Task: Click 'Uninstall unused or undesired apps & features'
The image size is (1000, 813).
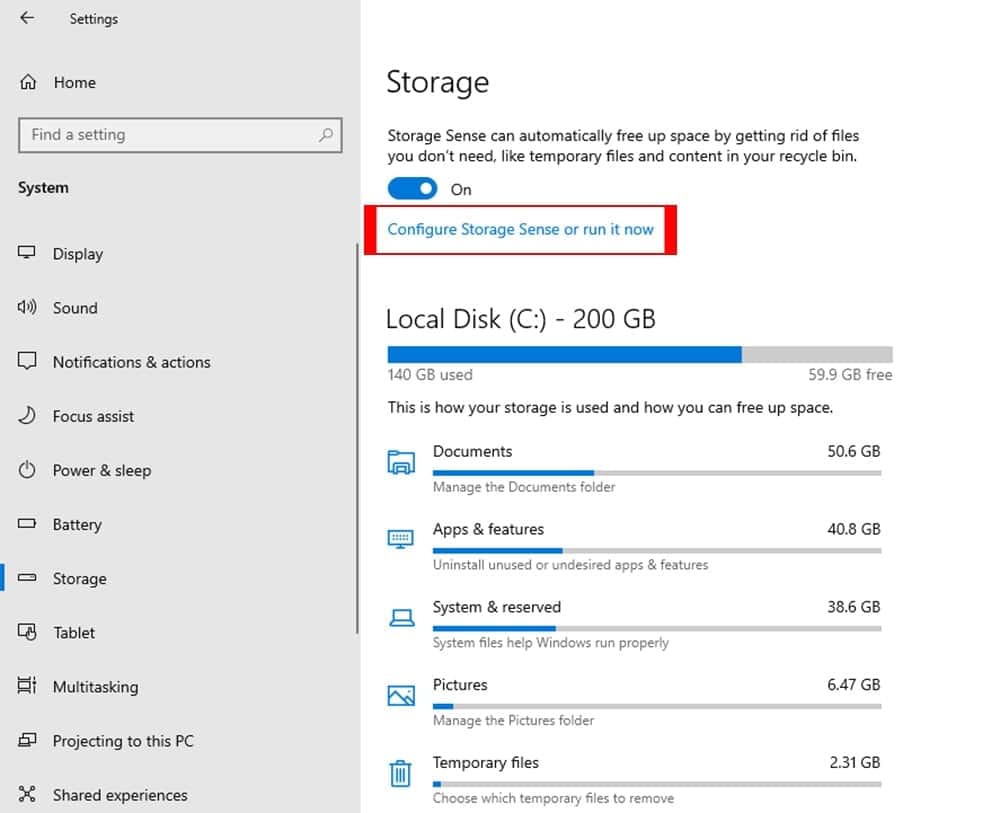Action: click(570, 565)
